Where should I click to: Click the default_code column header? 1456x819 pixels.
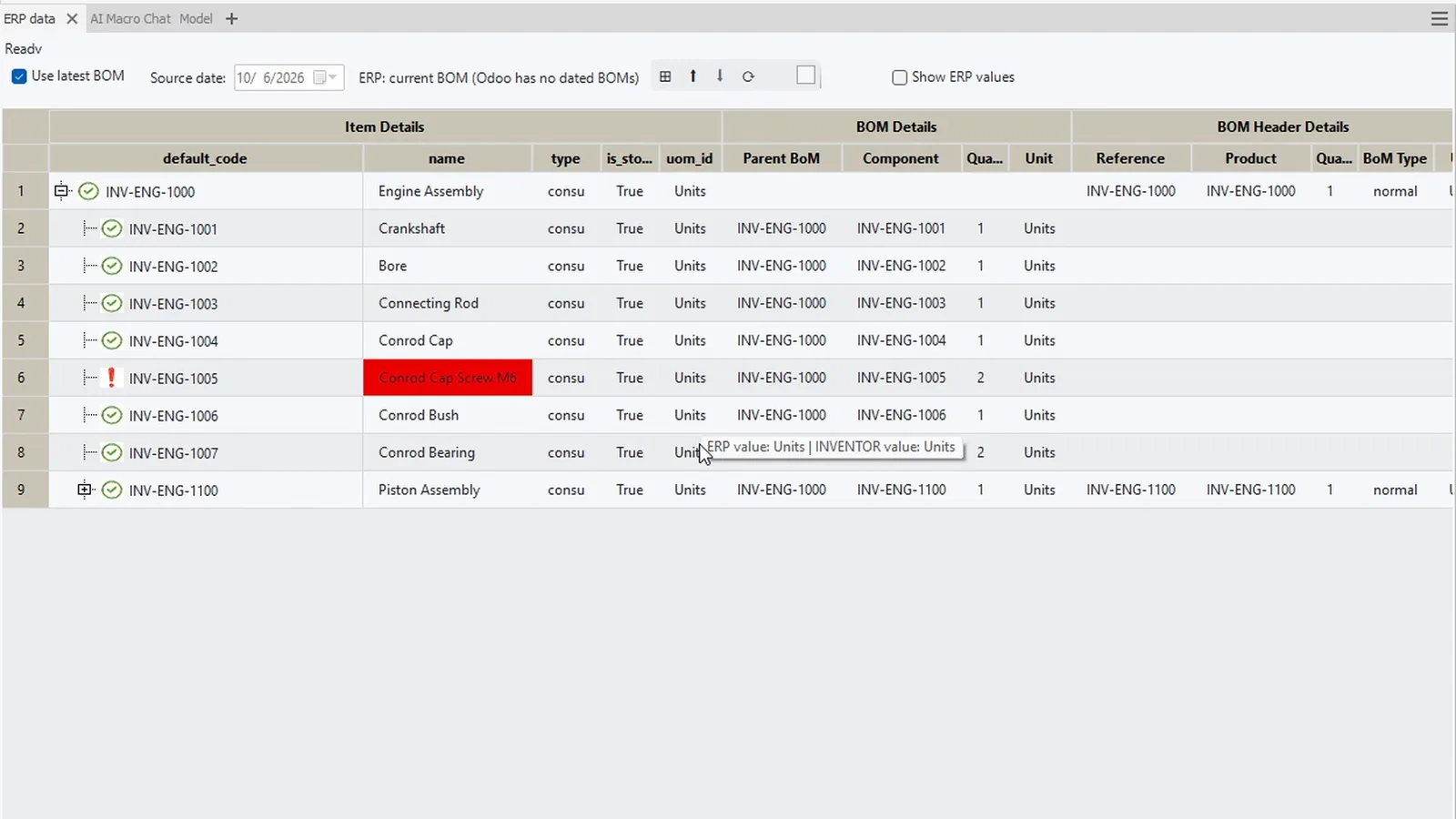[x=206, y=157]
